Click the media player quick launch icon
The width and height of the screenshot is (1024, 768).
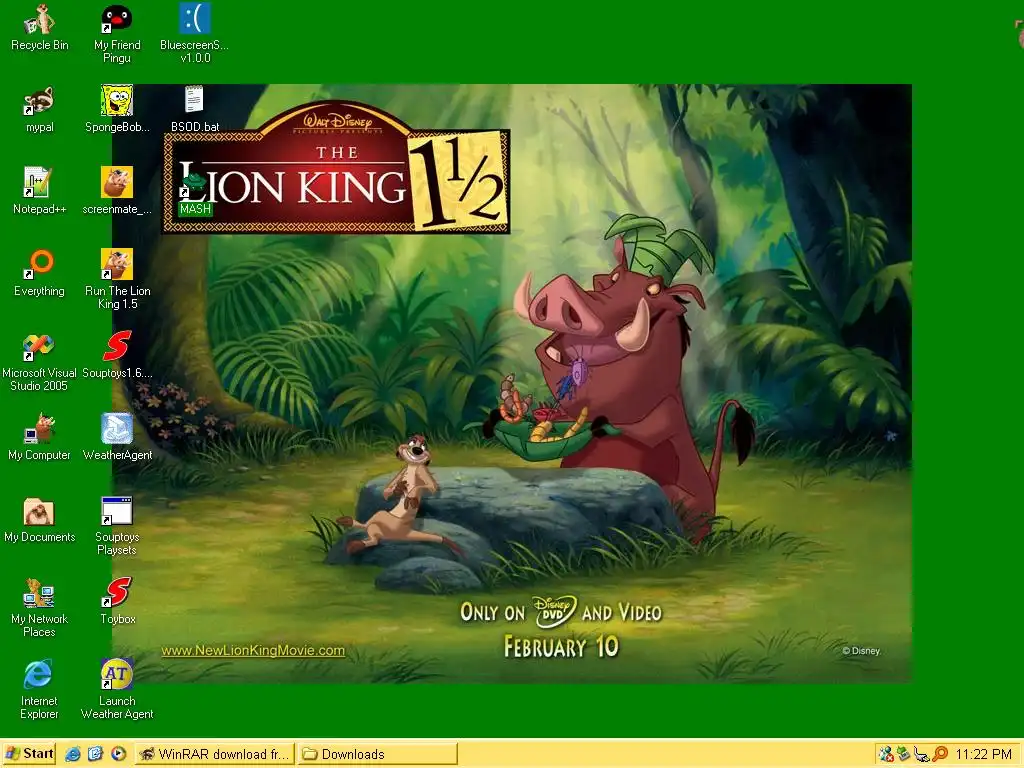pos(118,754)
